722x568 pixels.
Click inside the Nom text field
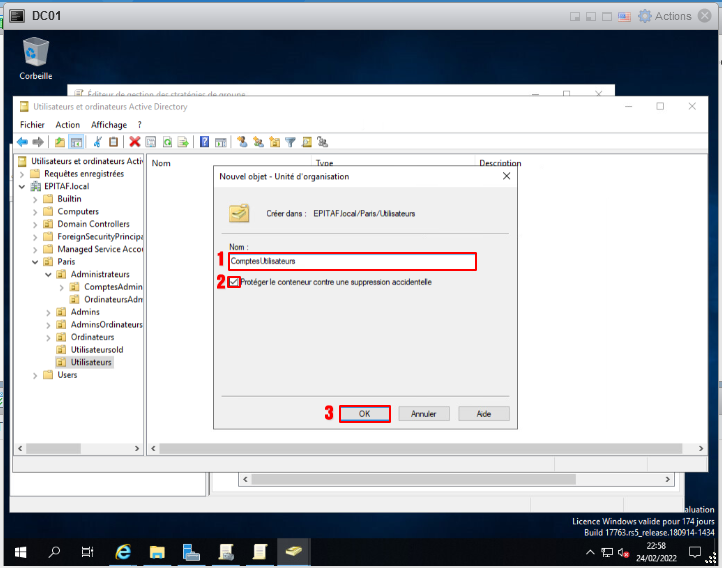(350, 261)
